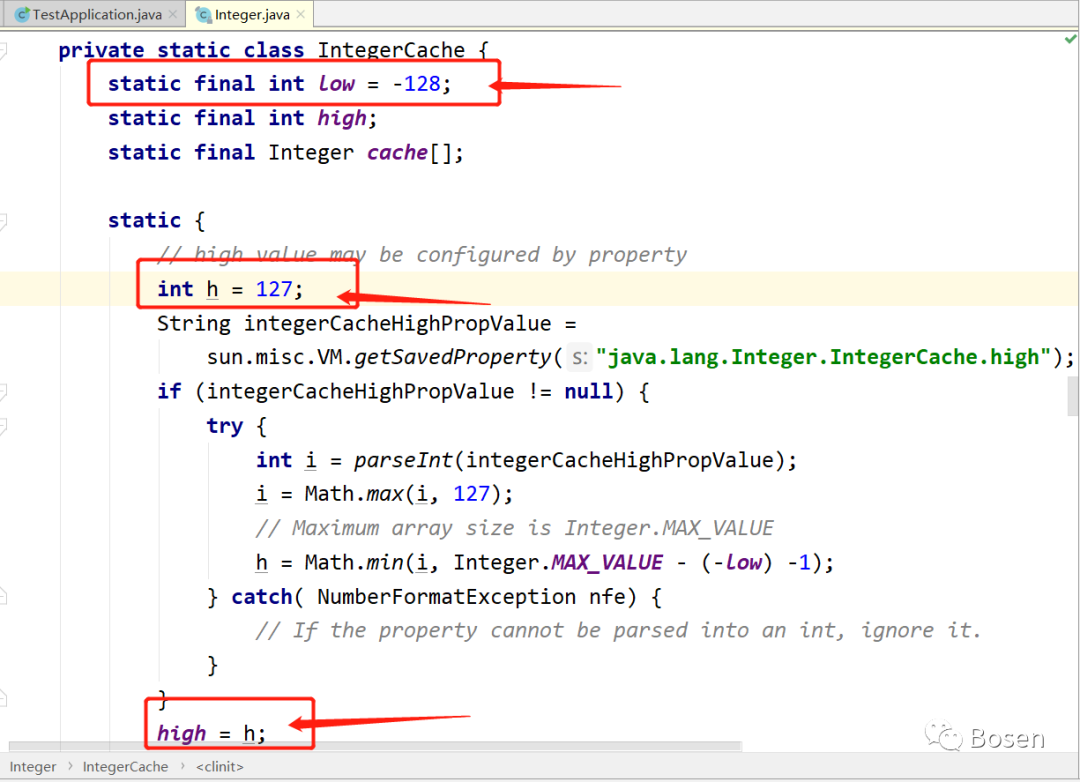Click the 'private' keyword in class declaration
This screenshot has width=1080, height=782.
[x=101, y=50]
